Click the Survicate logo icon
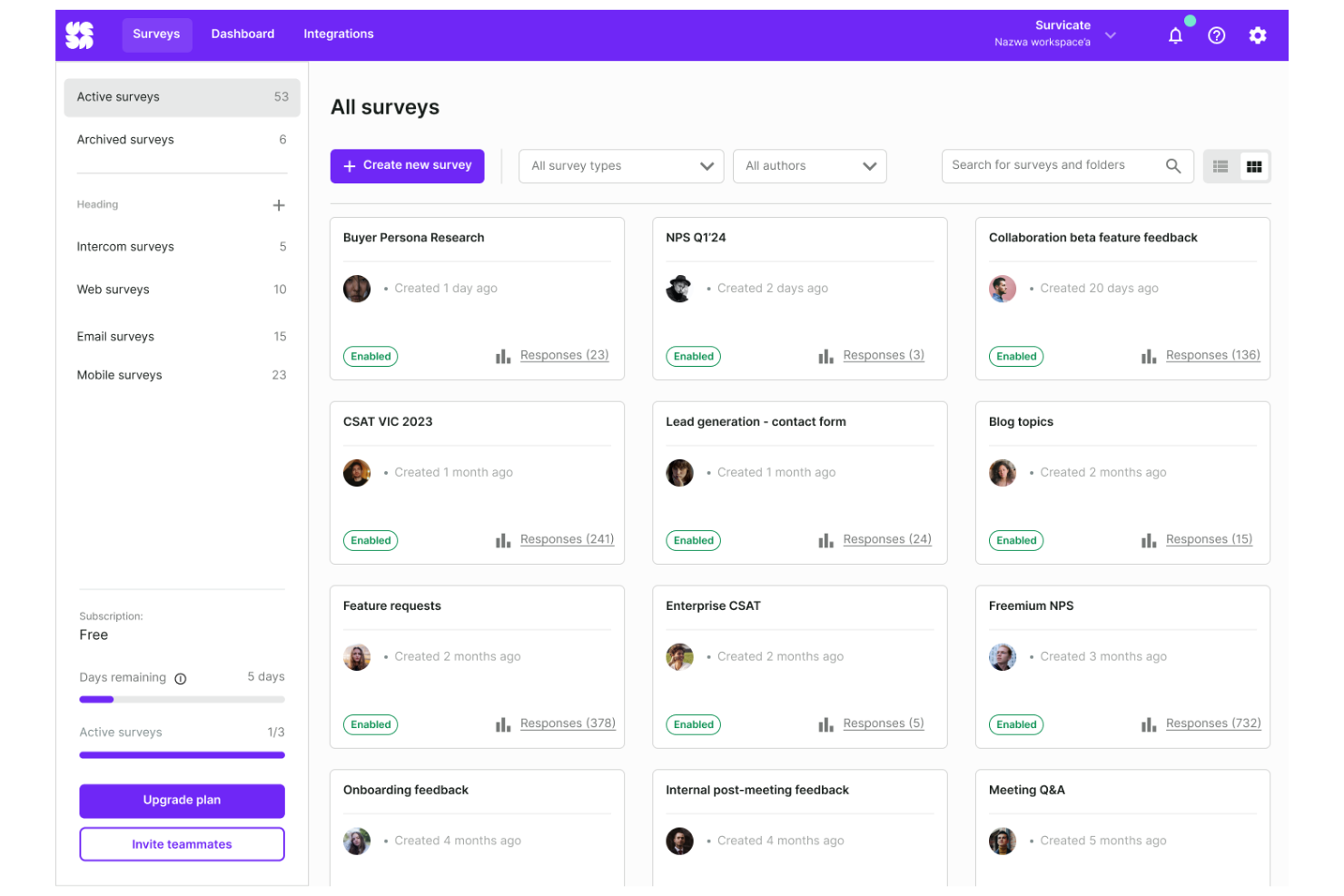Viewport: 1344px width, 896px height. [80, 34]
